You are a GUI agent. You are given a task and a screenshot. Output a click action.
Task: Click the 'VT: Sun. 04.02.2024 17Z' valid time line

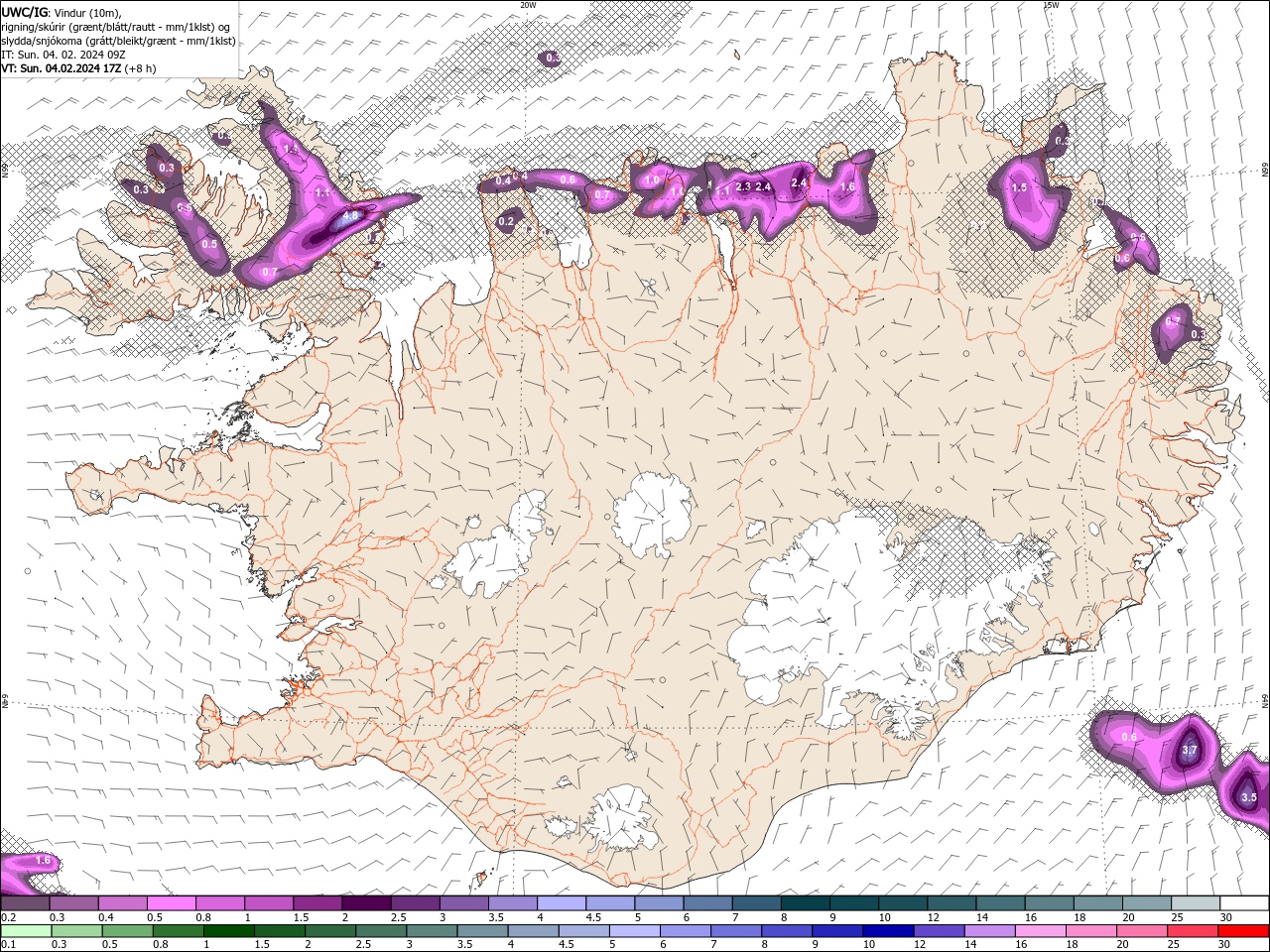point(76,69)
